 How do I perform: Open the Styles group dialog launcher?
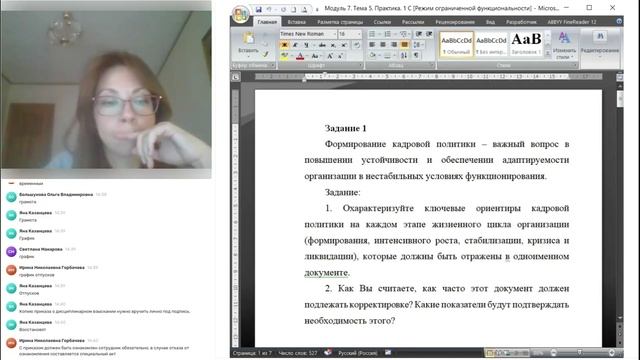point(575,65)
